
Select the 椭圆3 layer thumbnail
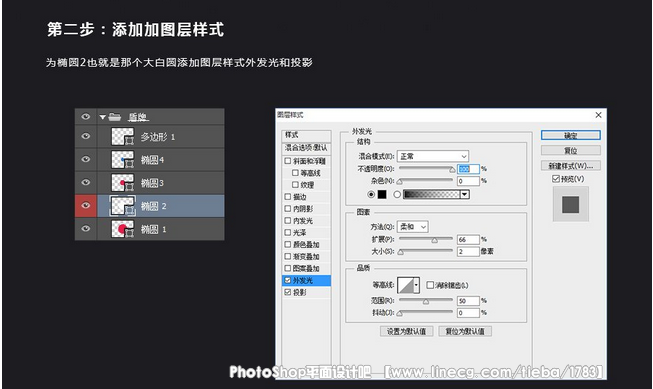(x=122, y=182)
